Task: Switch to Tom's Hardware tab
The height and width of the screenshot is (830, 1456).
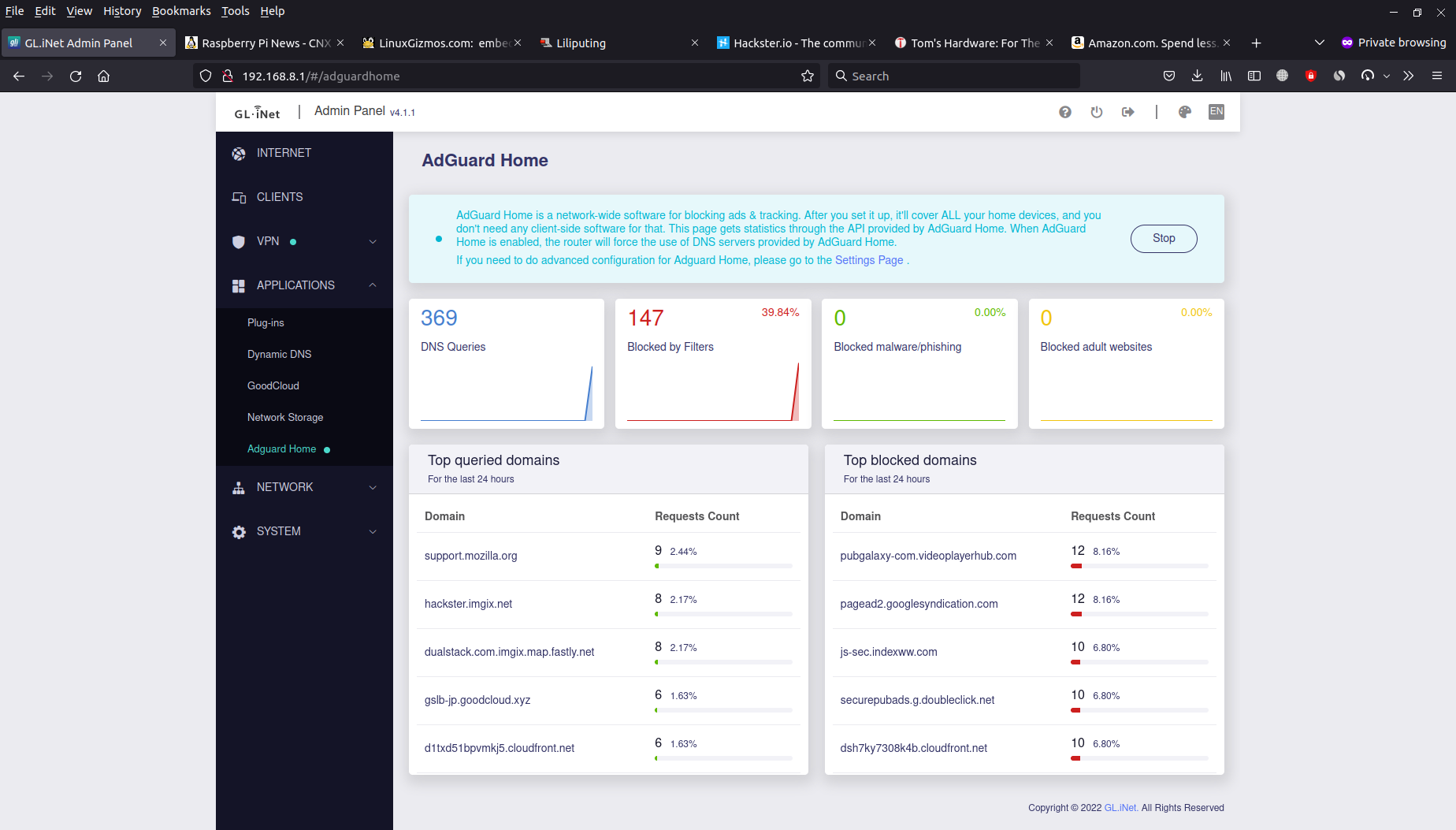Action: (x=974, y=43)
